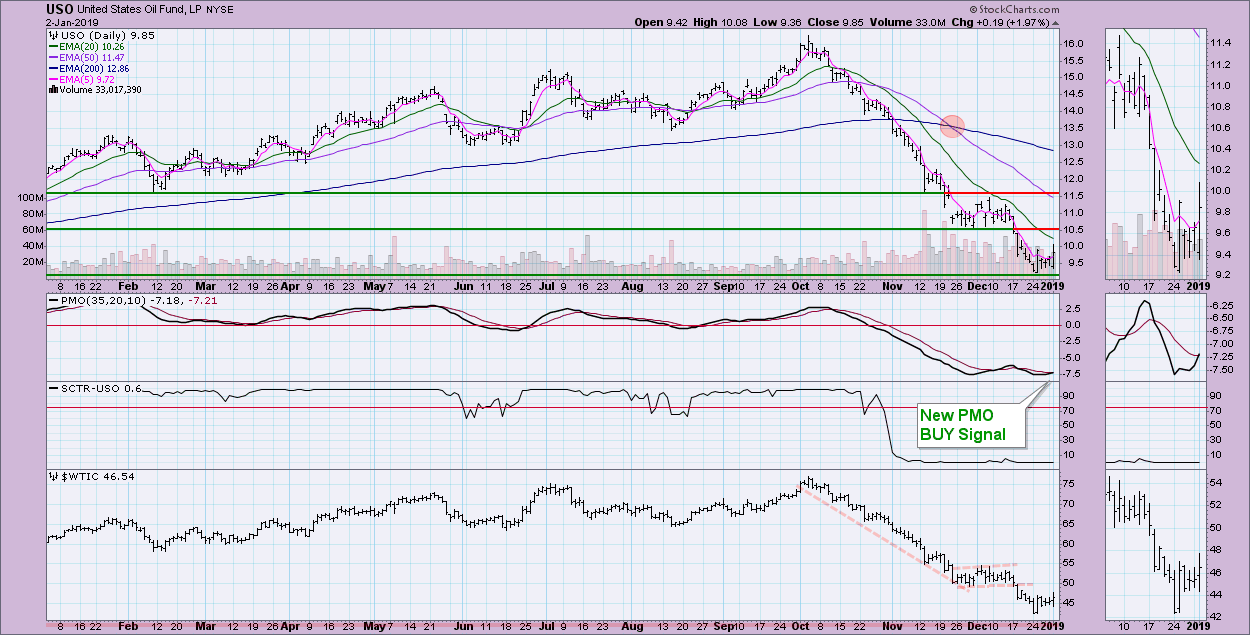Select the EMA(20) 10.26 legend entry
The width and height of the screenshot is (1250, 635).
pos(87,45)
